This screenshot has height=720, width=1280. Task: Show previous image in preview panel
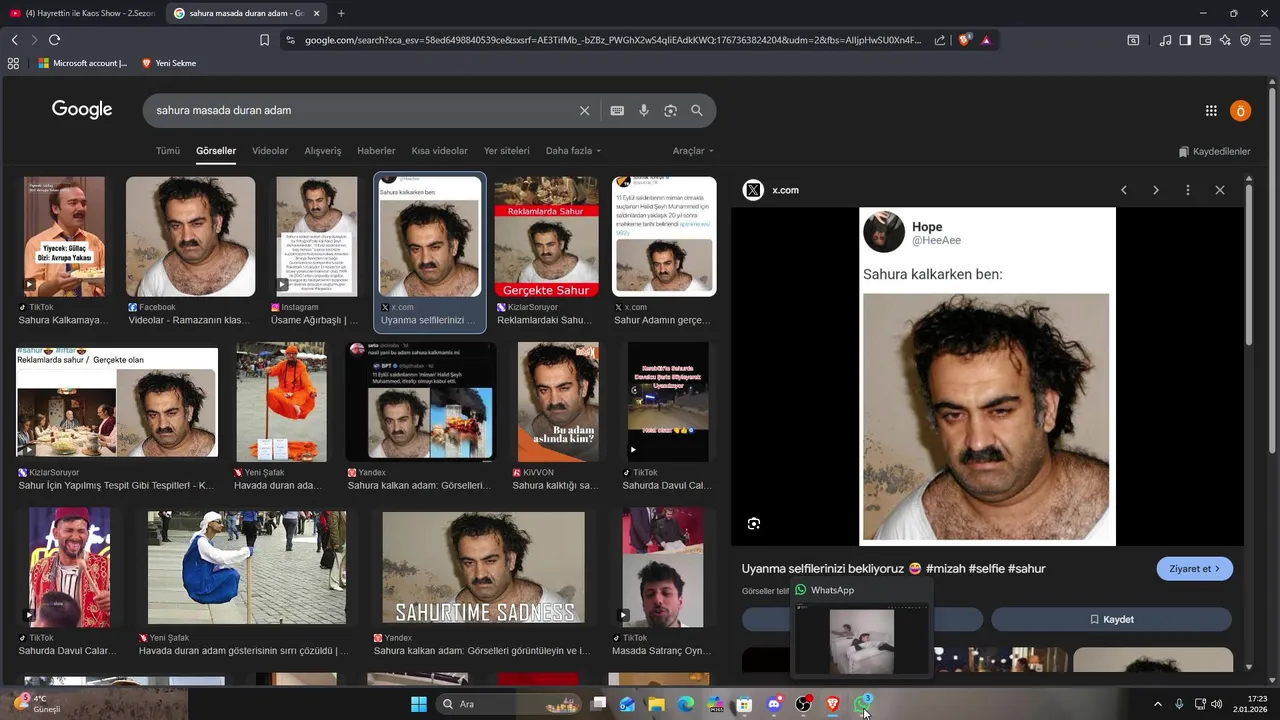coord(1123,190)
